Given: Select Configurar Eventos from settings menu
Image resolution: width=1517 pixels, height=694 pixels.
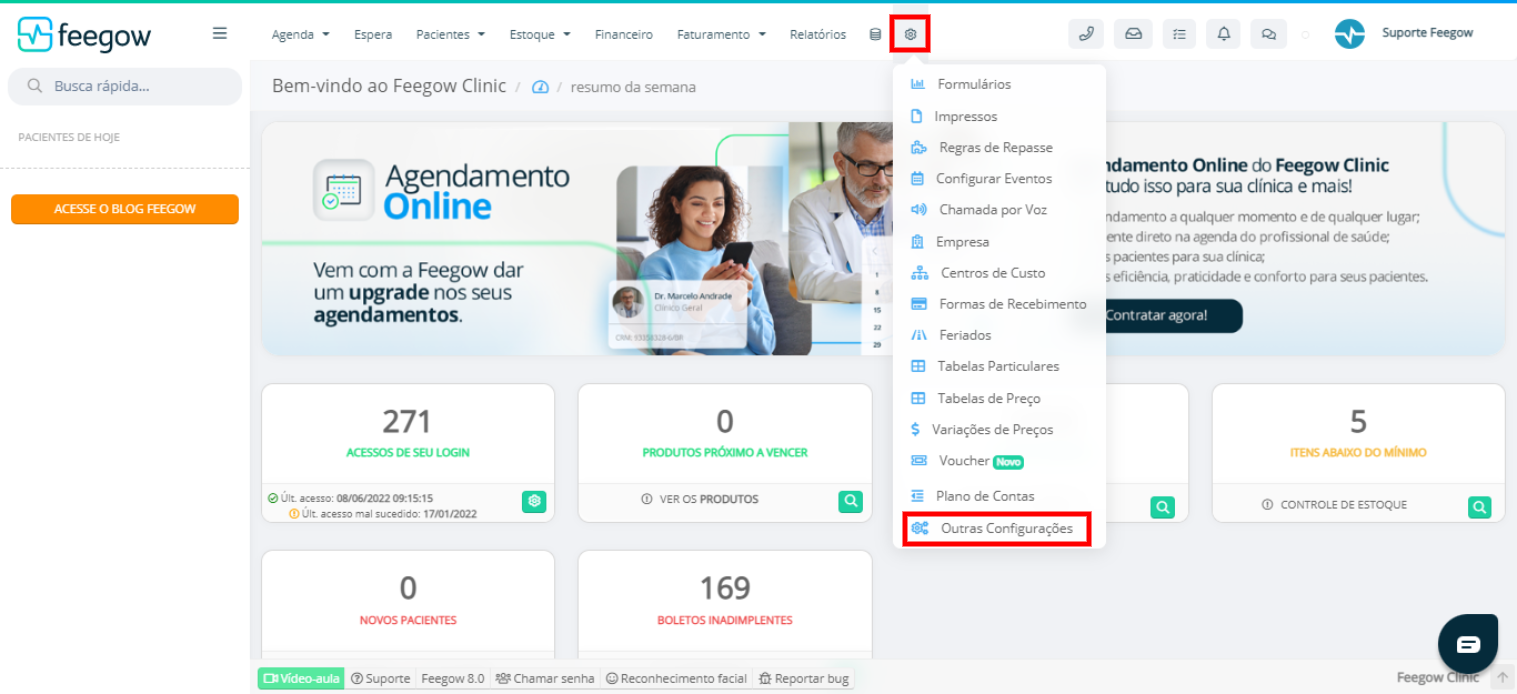Looking at the screenshot, I should [x=999, y=178].
